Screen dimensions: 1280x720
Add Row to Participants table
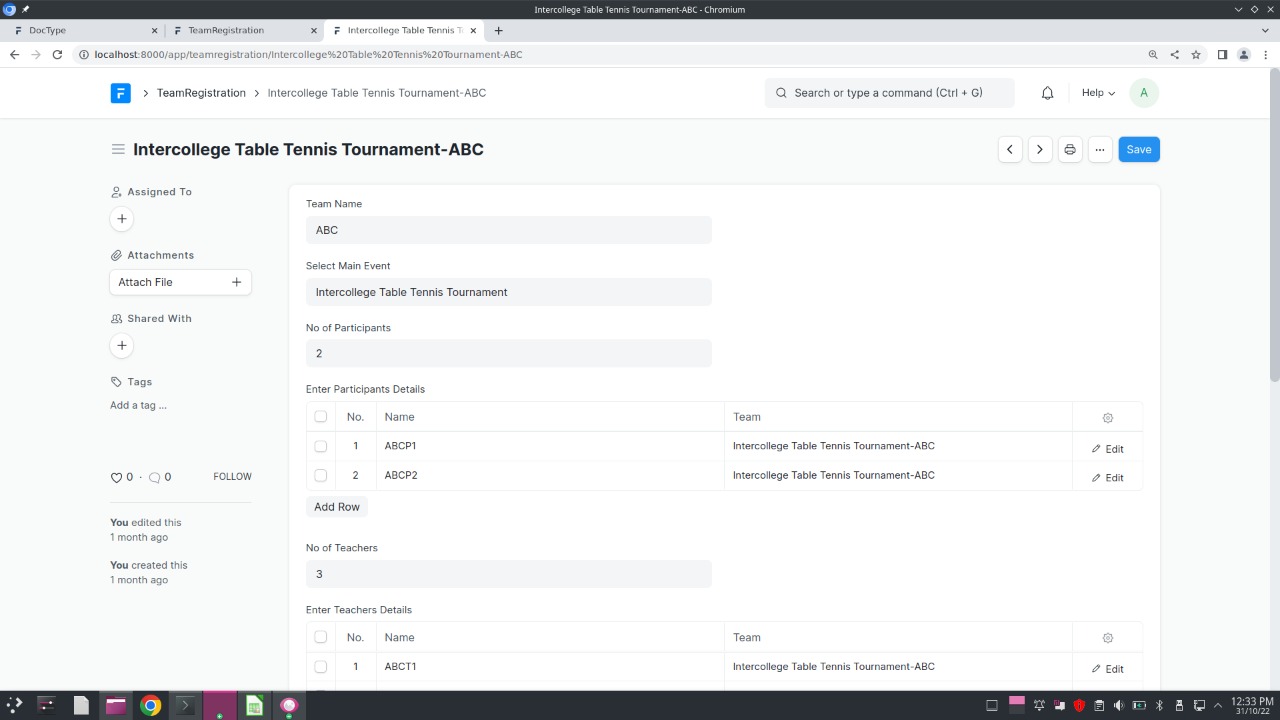(x=337, y=507)
